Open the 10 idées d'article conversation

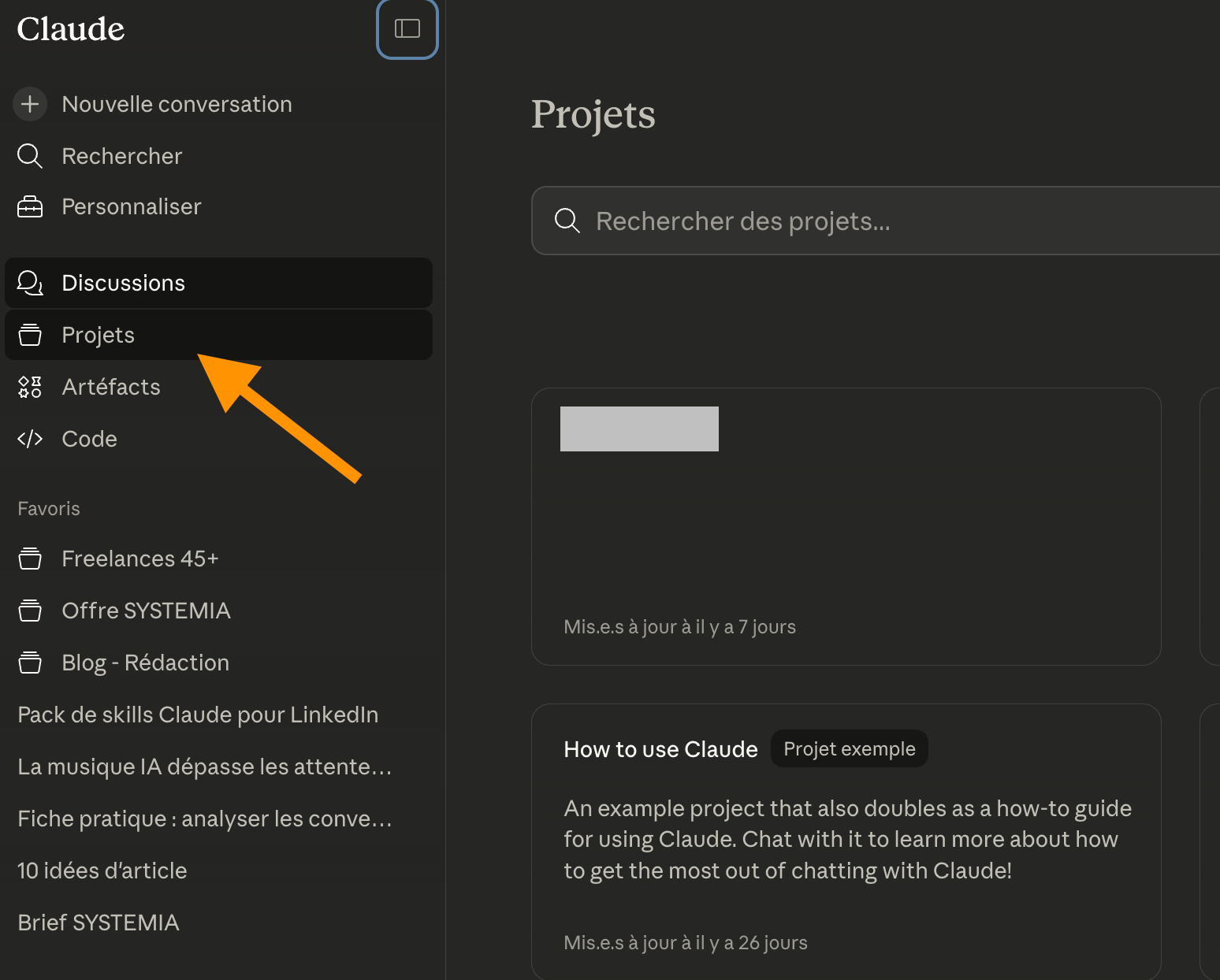[102, 870]
